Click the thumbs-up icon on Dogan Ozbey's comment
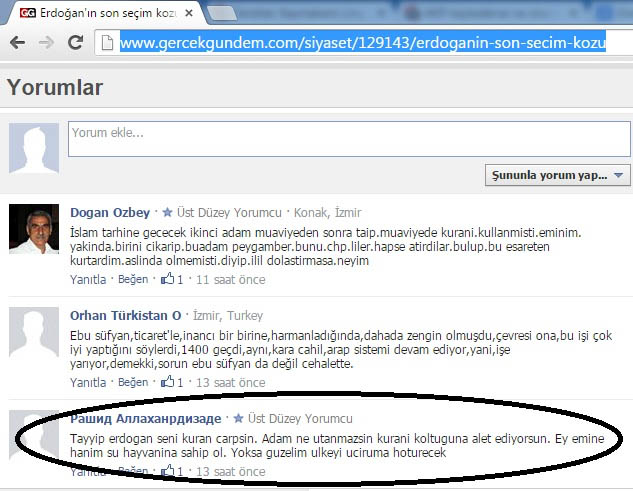This screenshot has width=633, height=491. point(168,280)
